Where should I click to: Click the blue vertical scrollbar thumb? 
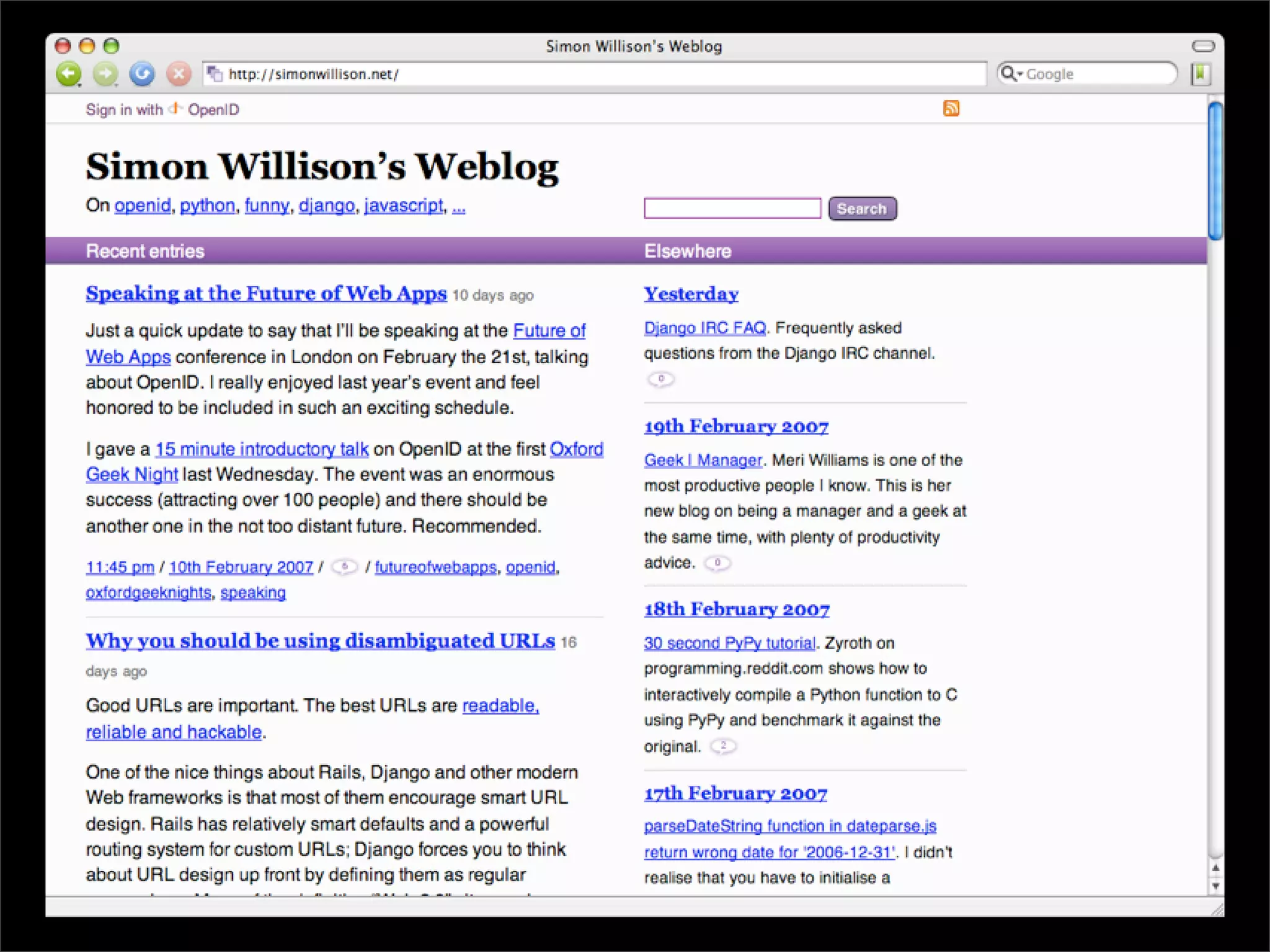(x=1215, y=170)
